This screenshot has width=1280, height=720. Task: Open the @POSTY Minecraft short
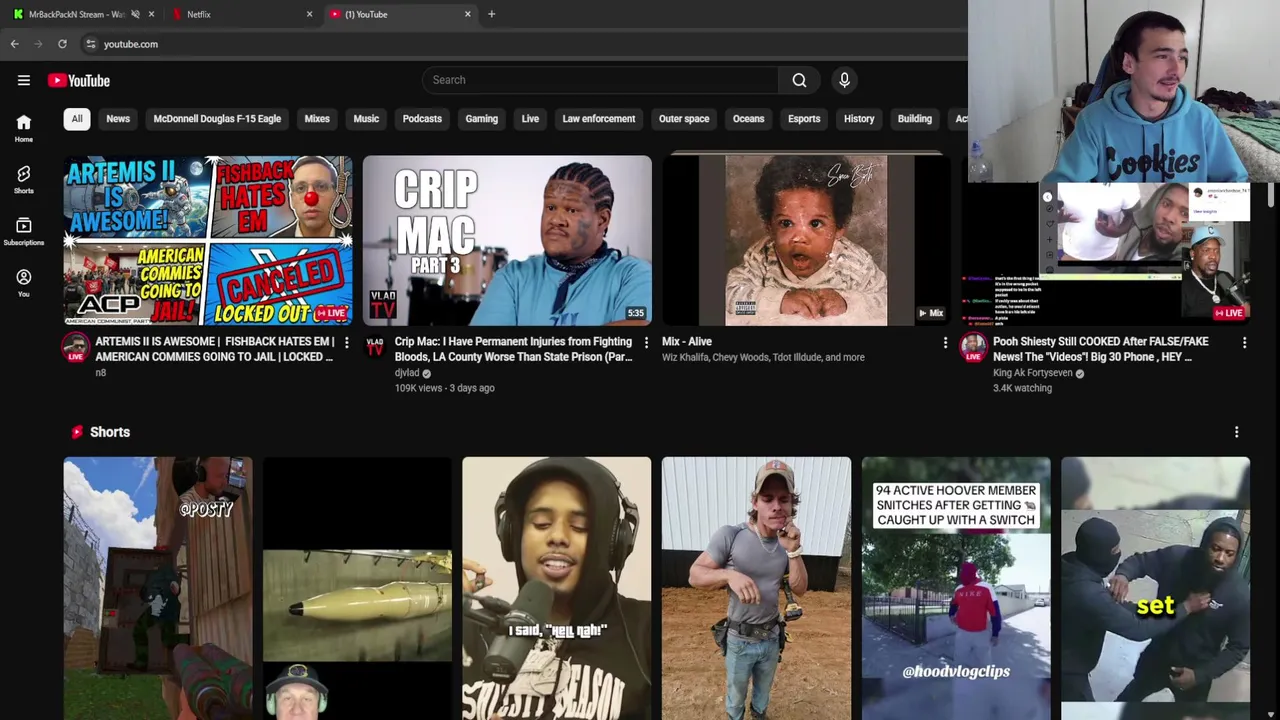pyautogui.click(x=158, y=588)
